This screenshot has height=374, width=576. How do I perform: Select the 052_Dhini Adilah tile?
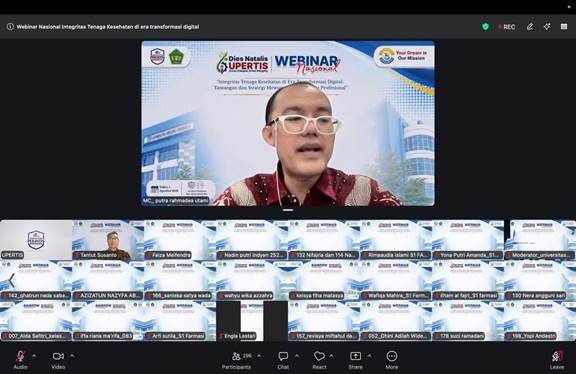396,321
